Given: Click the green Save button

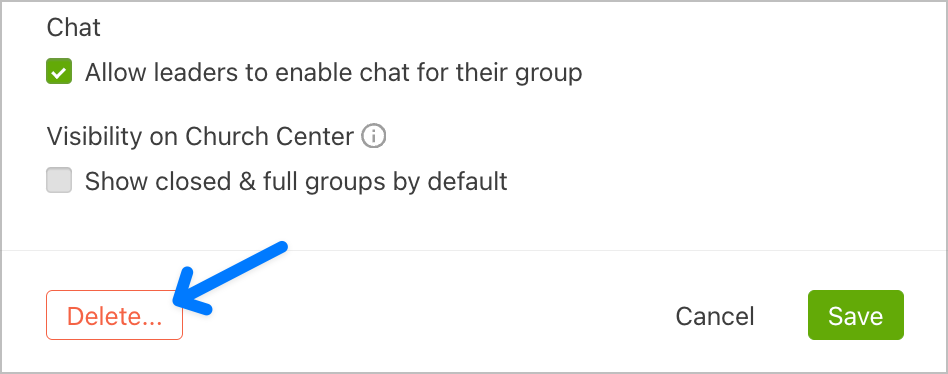Looking at the screenshot, I should coord(855,315).
